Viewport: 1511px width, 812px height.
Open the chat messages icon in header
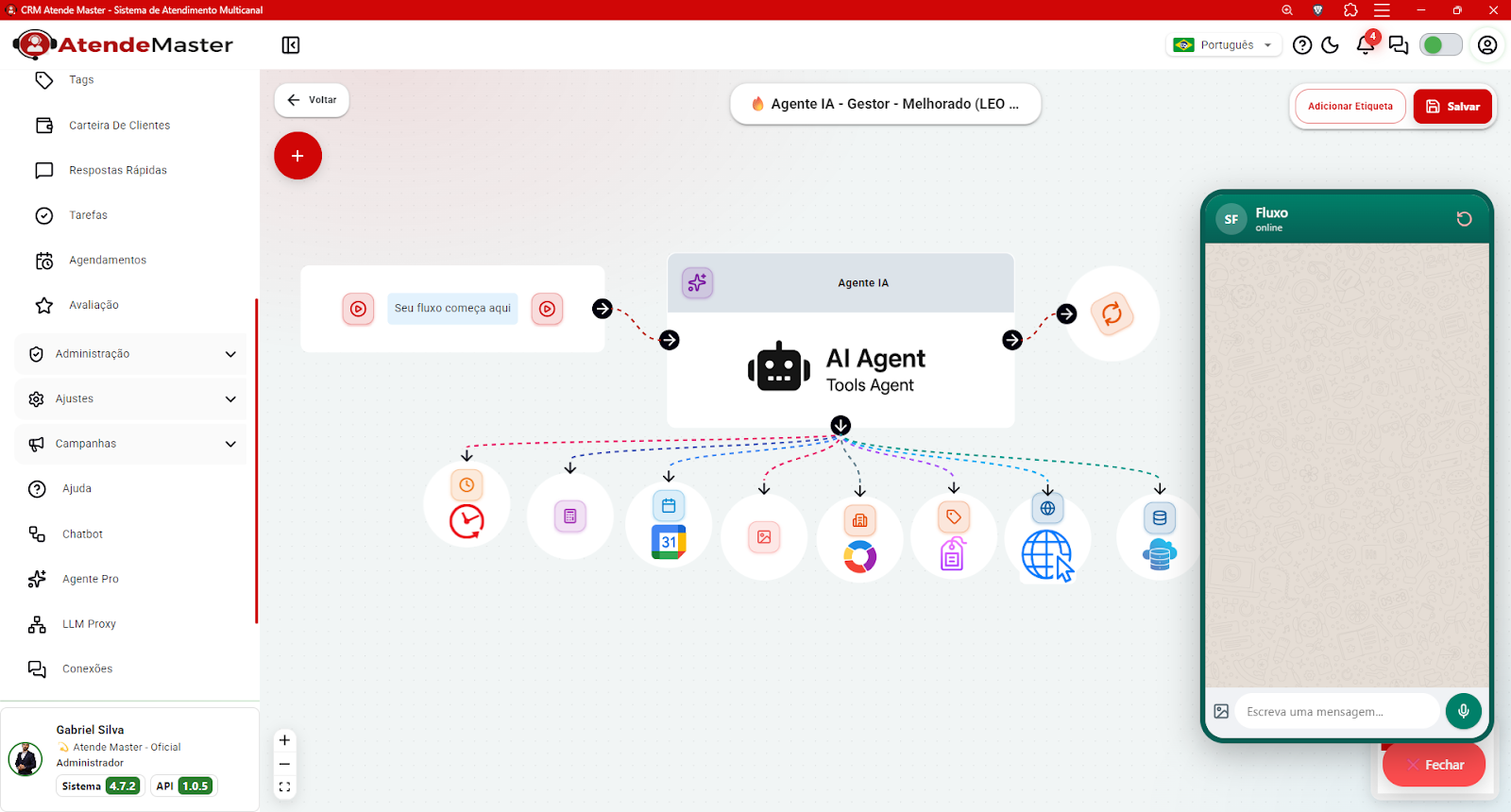pyautogui.click(x=1399, y=45)
